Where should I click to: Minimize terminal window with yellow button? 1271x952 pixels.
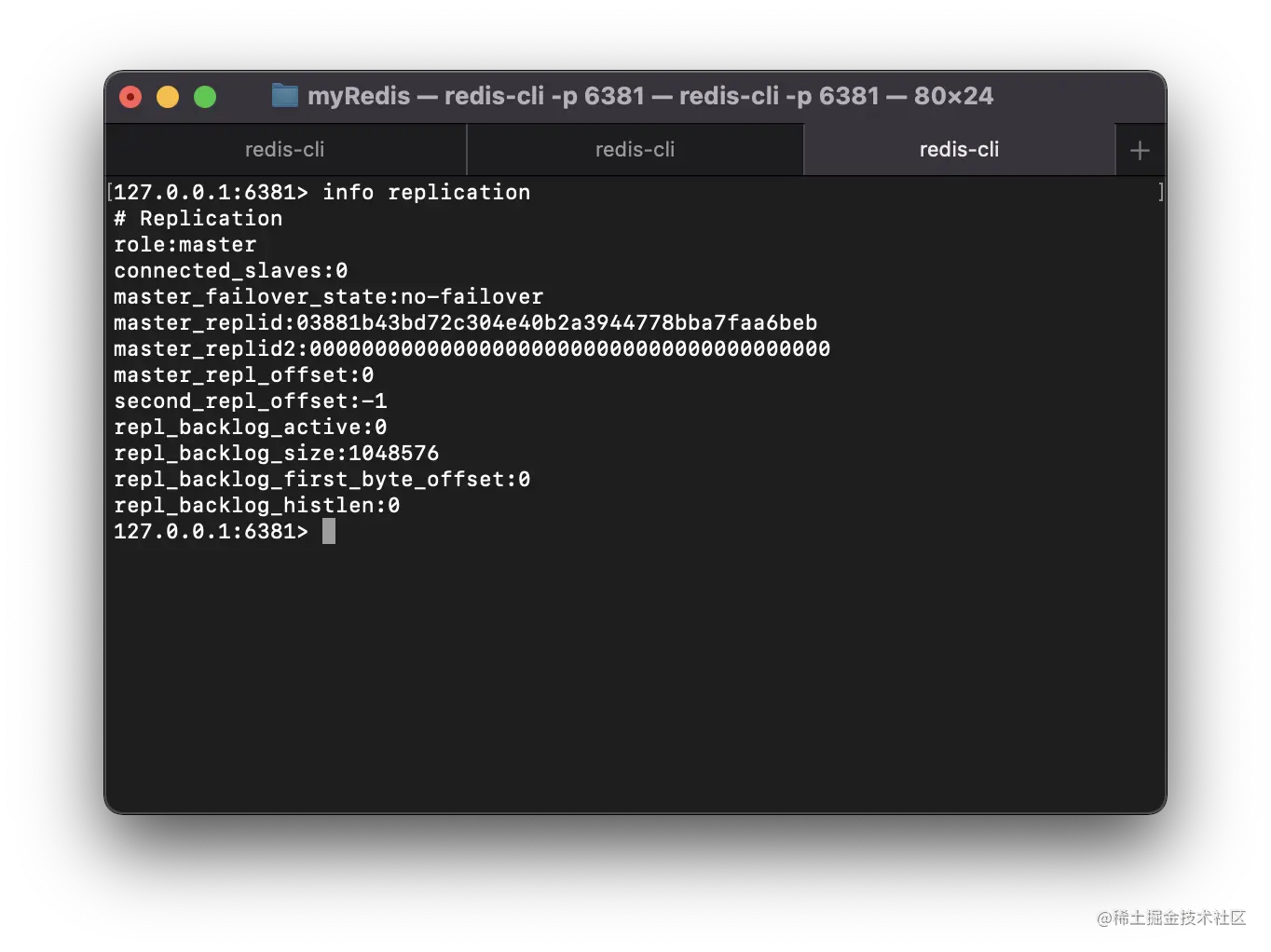click(168, 97)
